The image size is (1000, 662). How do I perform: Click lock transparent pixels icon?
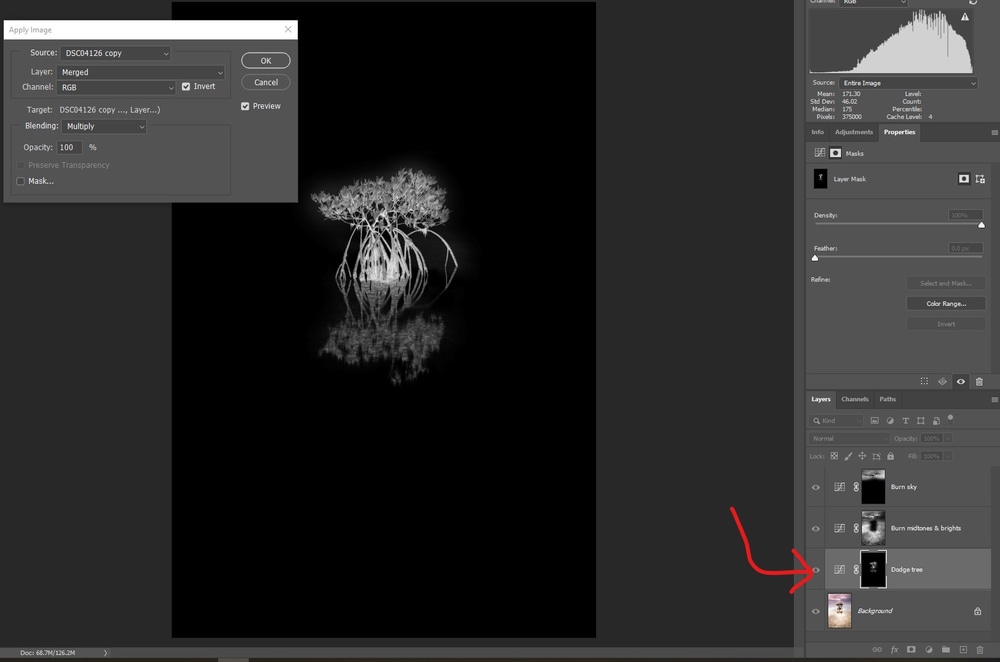(834, 456)
